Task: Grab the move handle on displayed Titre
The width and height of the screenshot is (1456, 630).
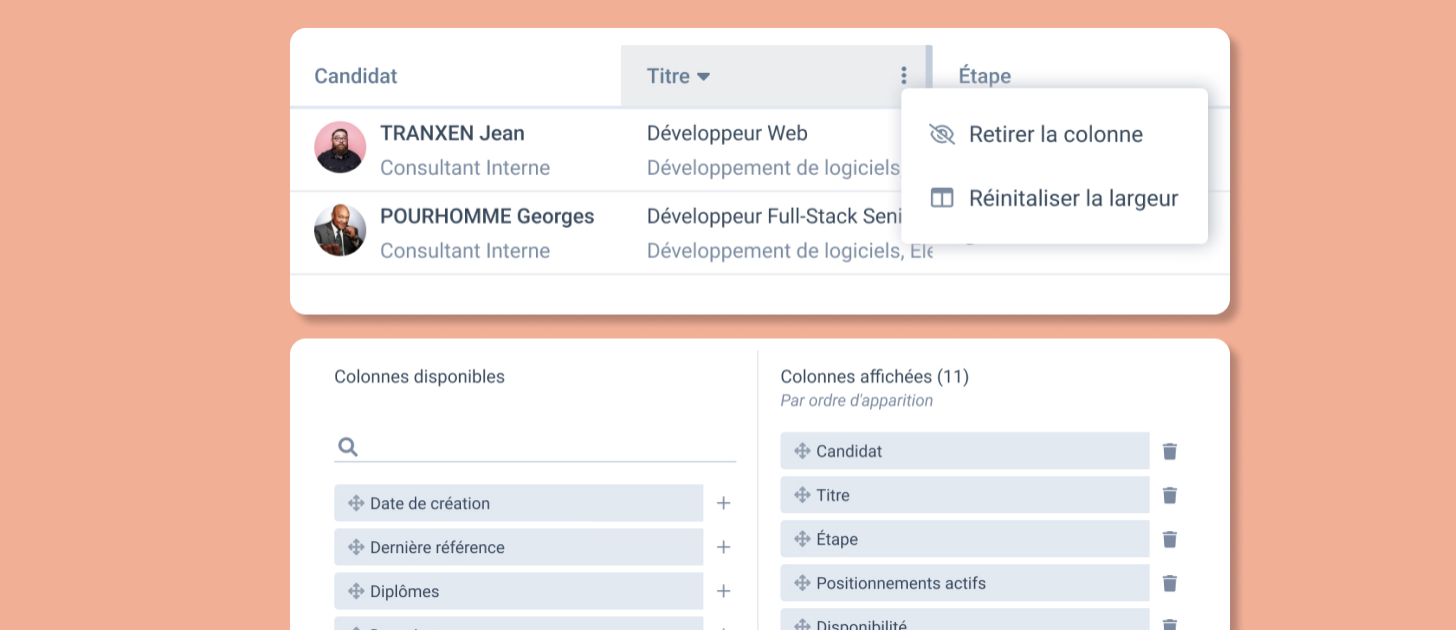Action: pos(801,495)
